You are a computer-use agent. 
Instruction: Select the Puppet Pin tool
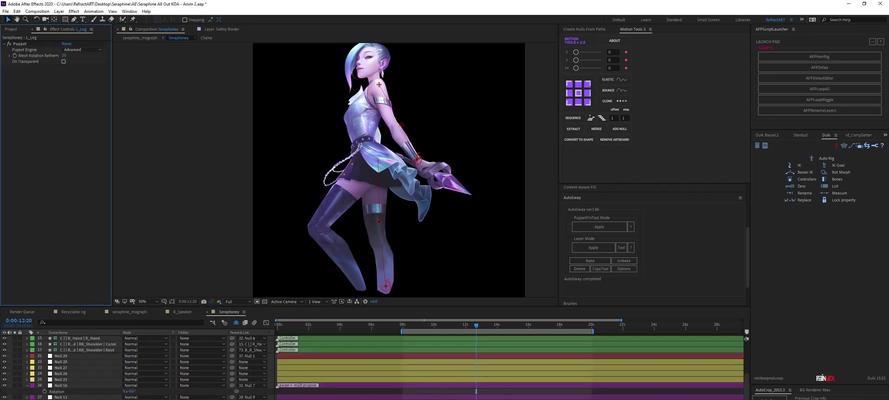coord(132,19)
